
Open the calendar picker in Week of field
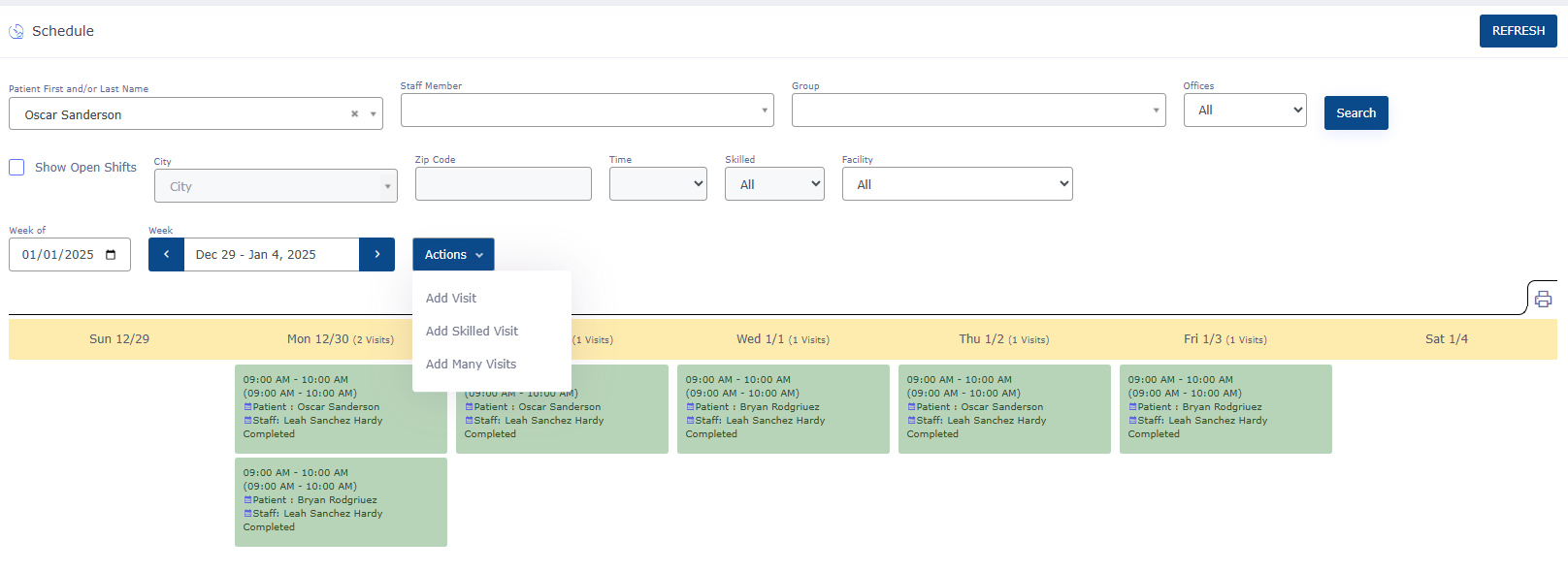coord(111,255)
